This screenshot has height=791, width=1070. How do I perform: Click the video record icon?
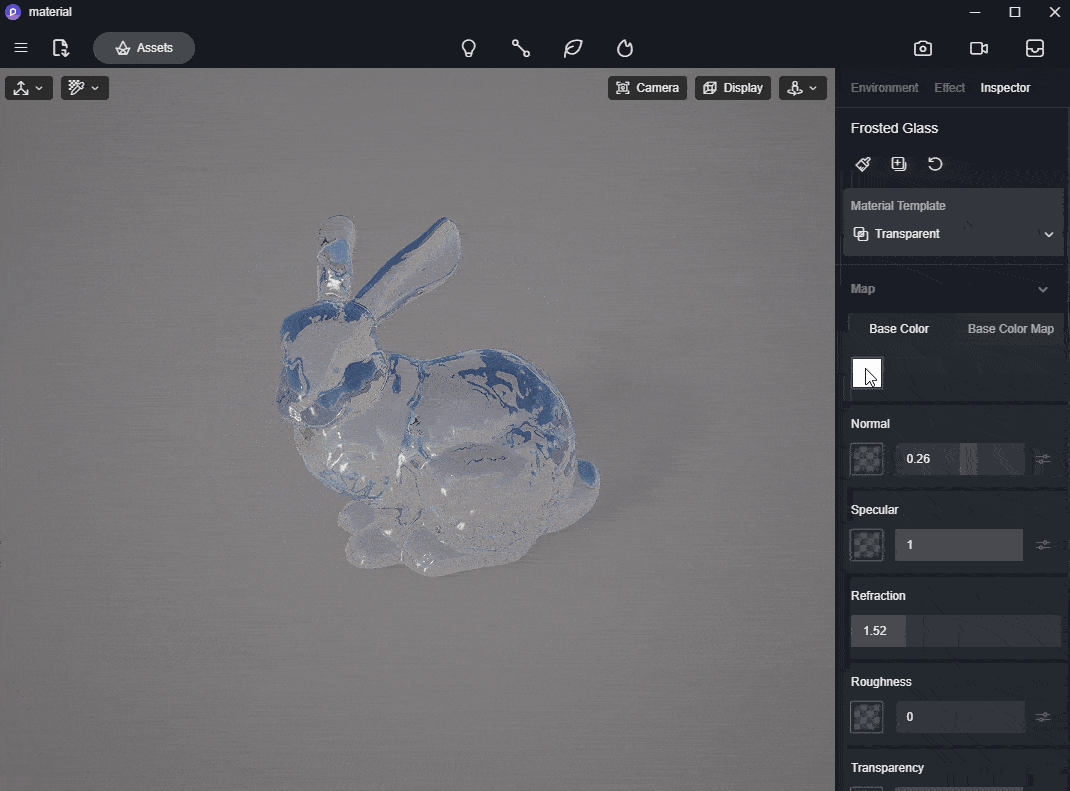point(979,48)
